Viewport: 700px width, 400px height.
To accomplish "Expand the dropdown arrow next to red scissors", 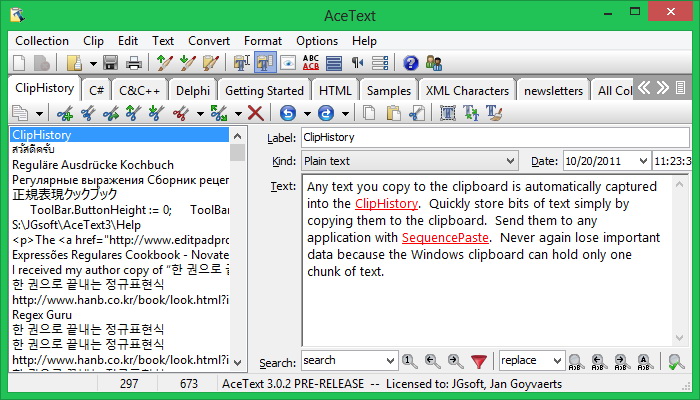I will click(200, 114).
